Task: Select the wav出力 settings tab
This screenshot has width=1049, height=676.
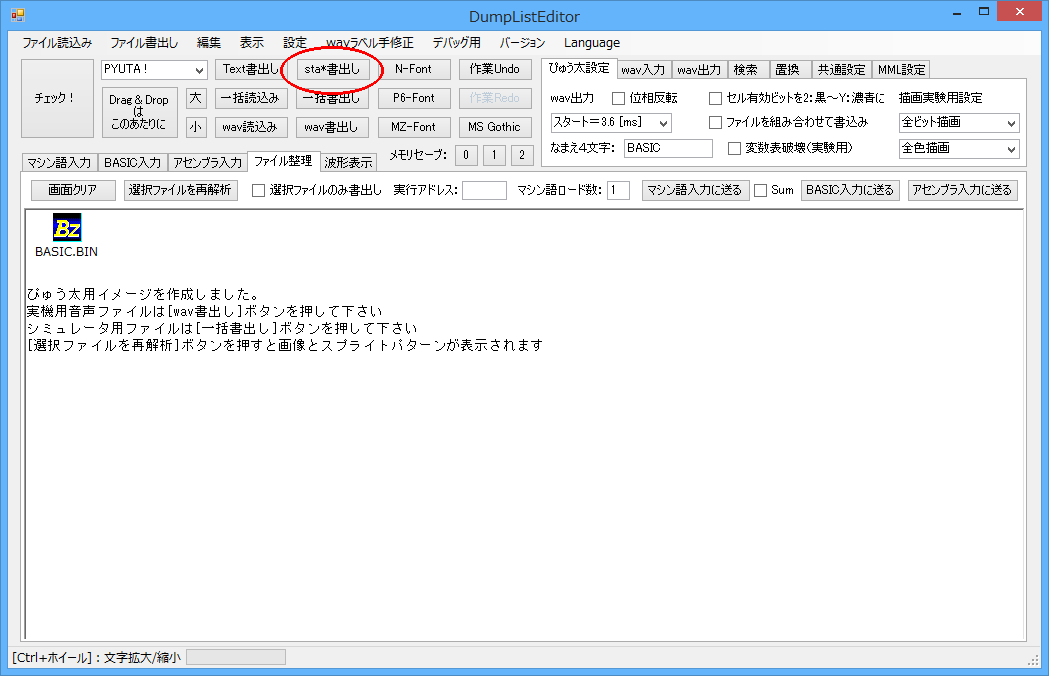Action: (x=699, y=70)
